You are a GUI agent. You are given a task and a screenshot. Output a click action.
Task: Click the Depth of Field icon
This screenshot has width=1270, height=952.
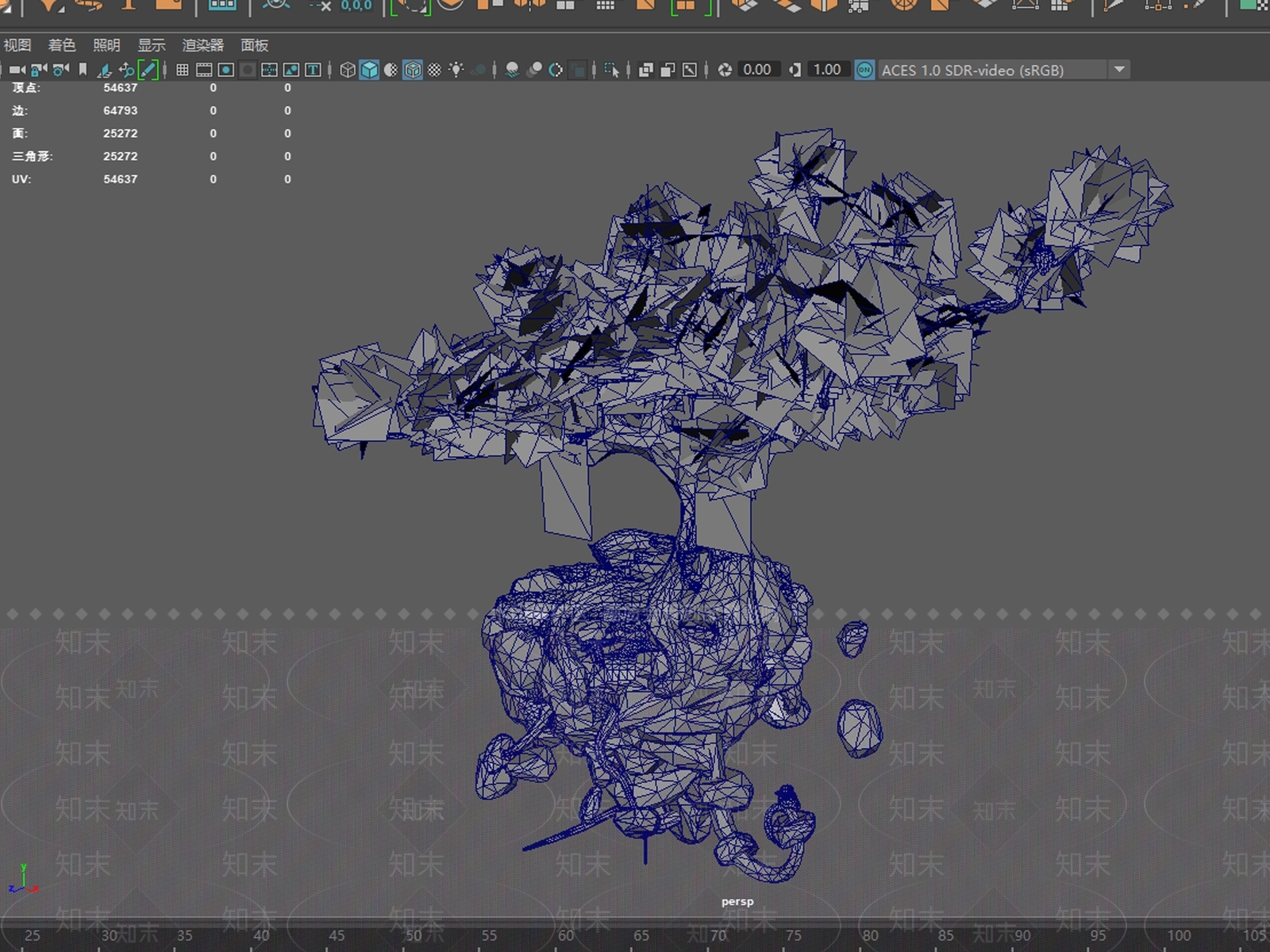click(x=579, y=70)
